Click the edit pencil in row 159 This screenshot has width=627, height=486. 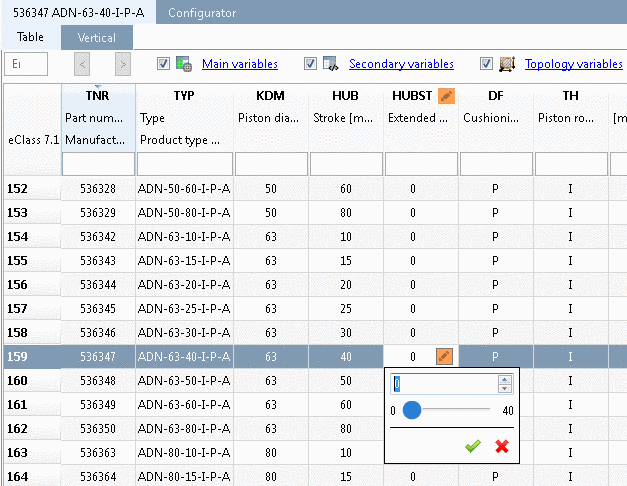click(444, 356)
